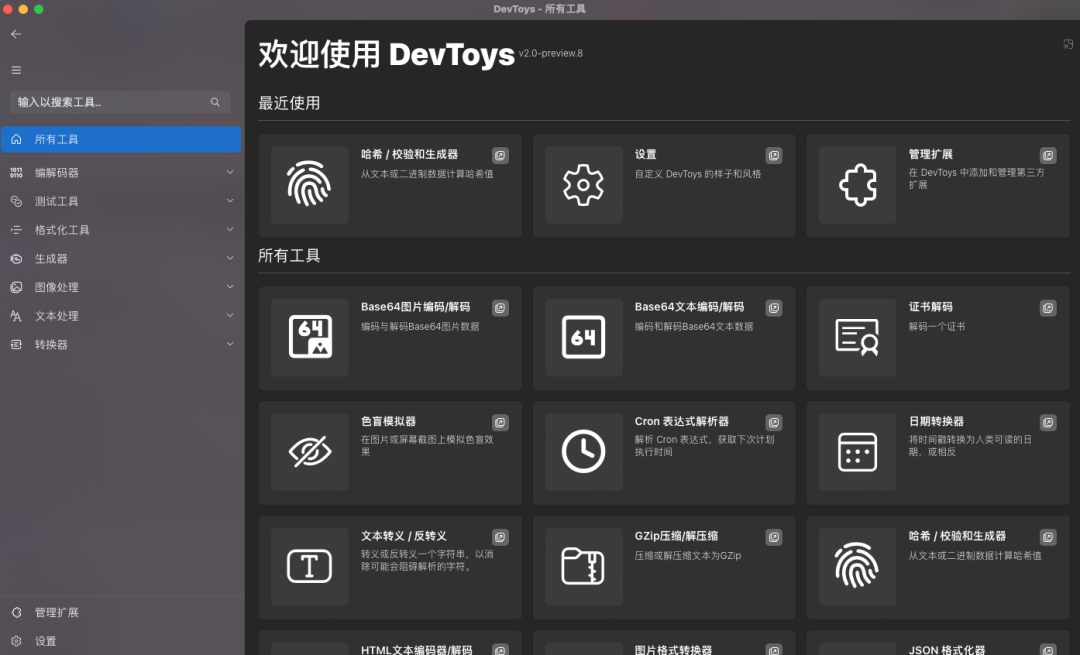The width and height of the screenshot is (1080, 655).
Task: Open the 生成器 category
Action: (x=121, y=258)
